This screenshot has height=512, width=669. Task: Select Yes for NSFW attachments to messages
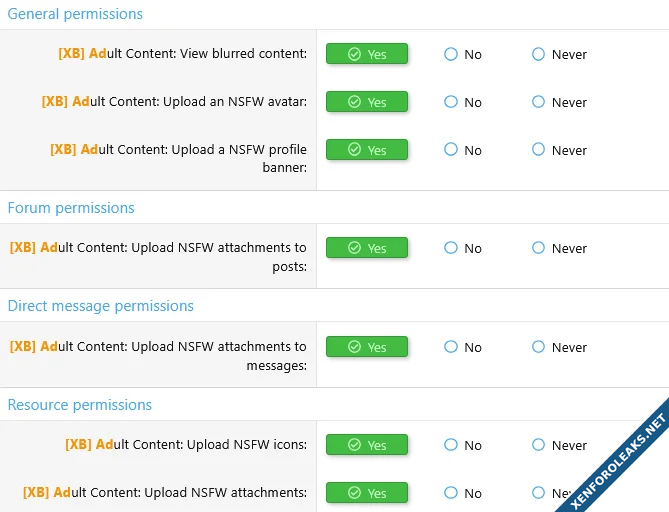click(367, 347)
